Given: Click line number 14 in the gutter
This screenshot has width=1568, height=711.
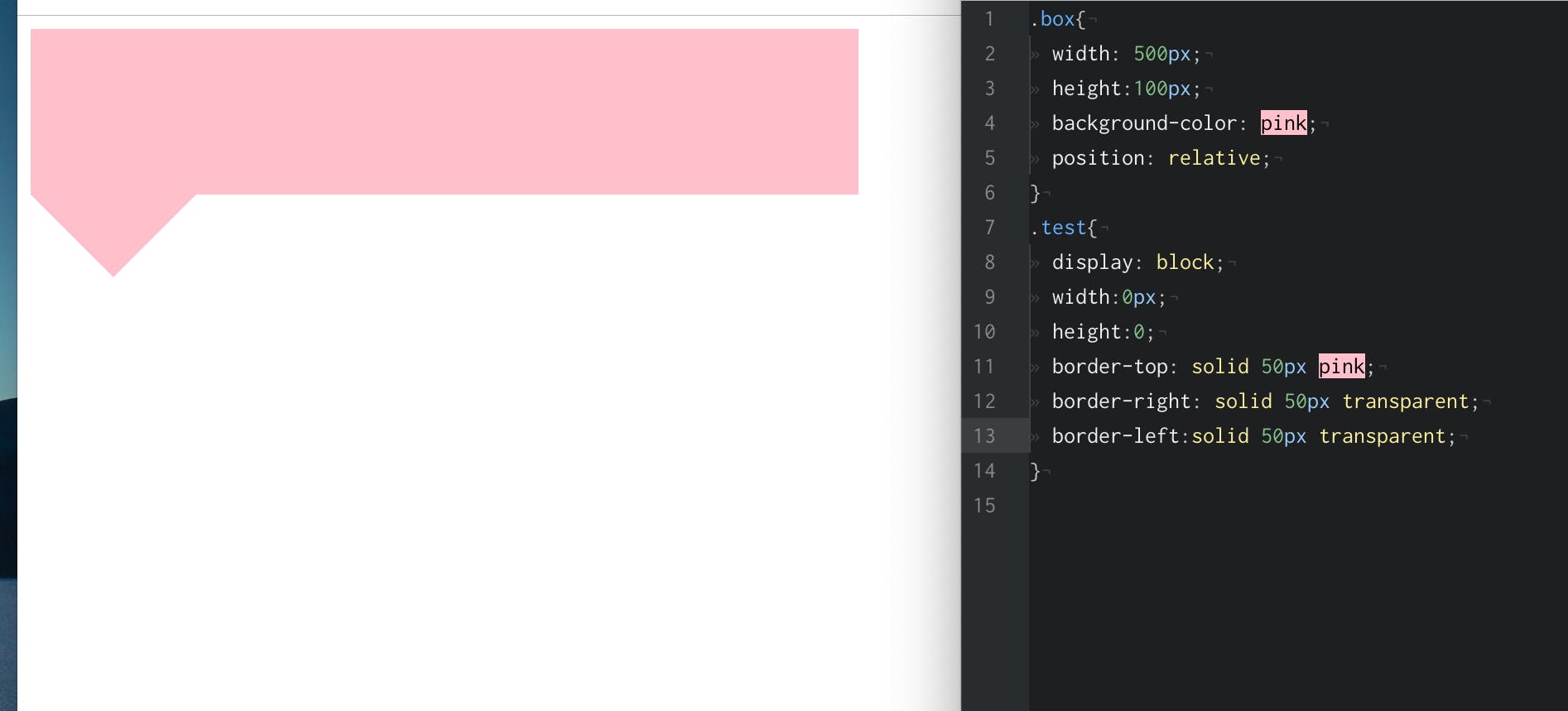Looking at the screenshot, I should pos(984,471).
